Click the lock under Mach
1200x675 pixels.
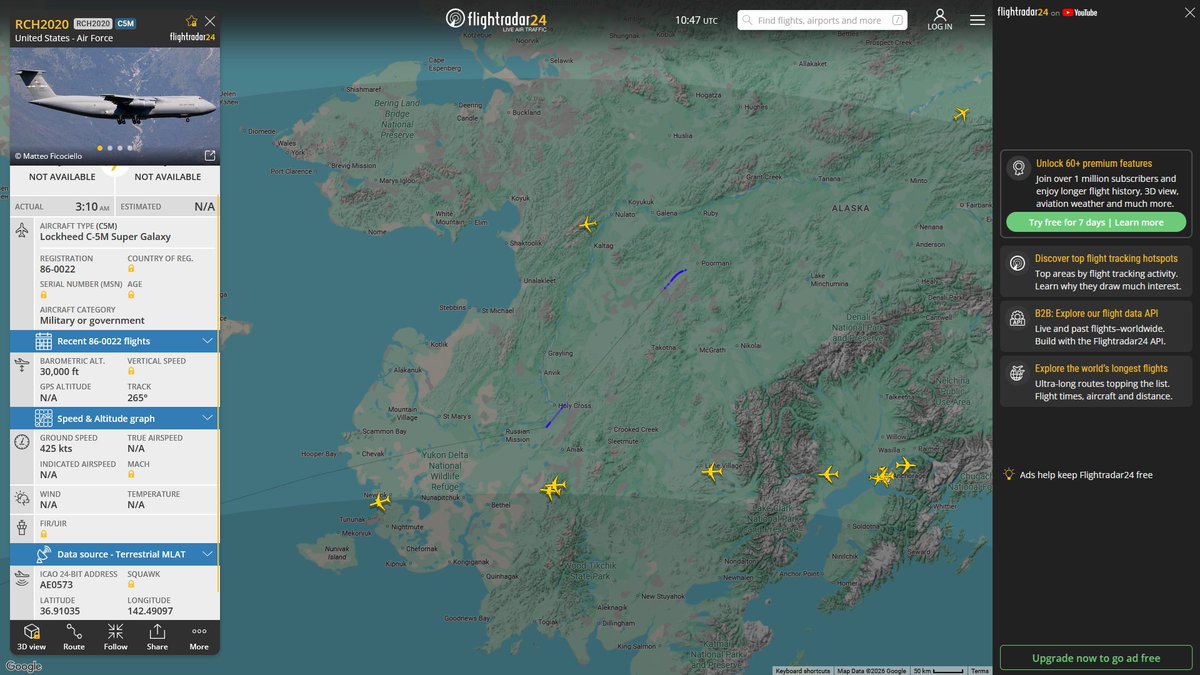coord(131,476)
